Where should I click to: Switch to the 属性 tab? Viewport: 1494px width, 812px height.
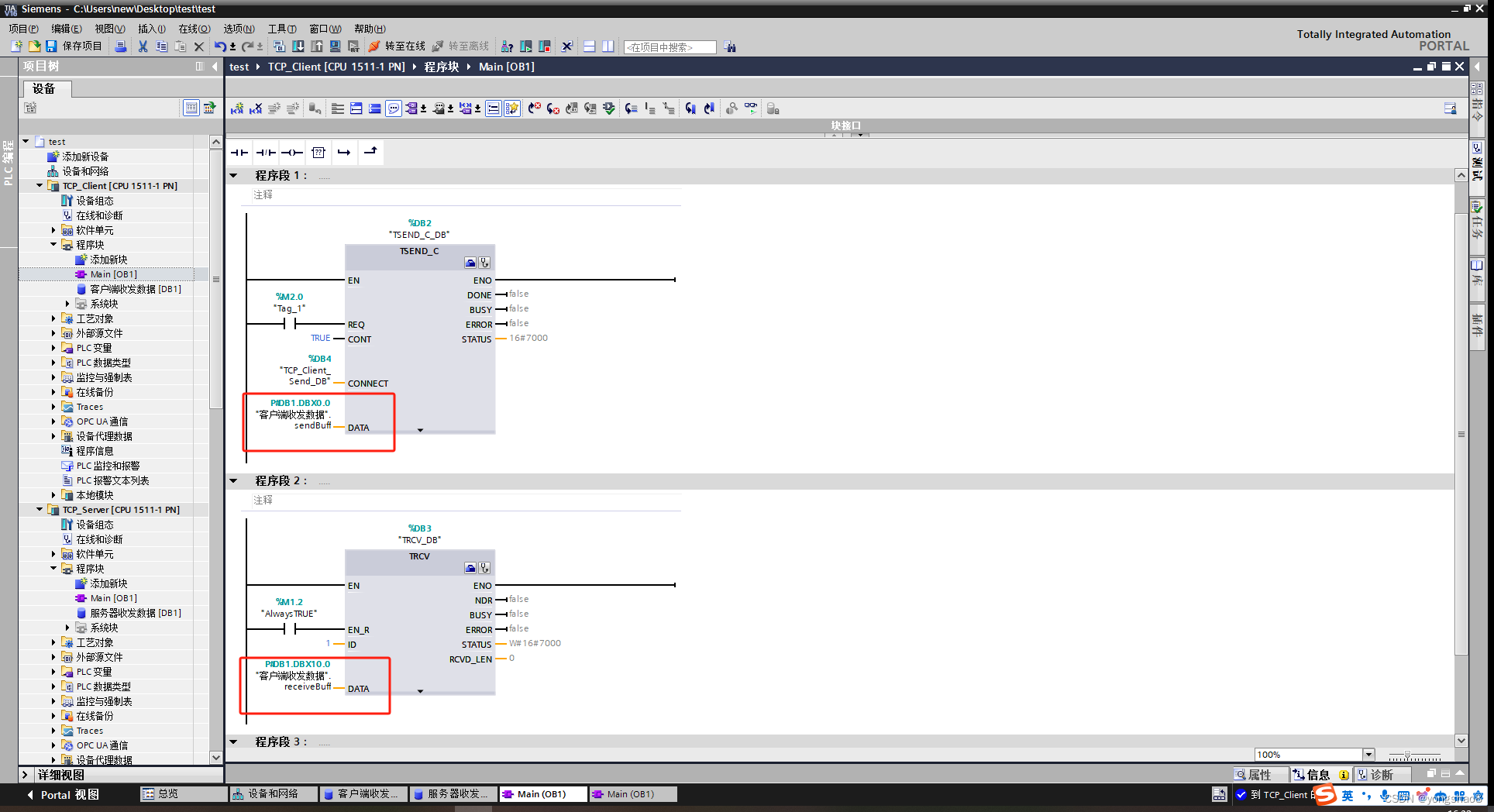coord(1260,775)
